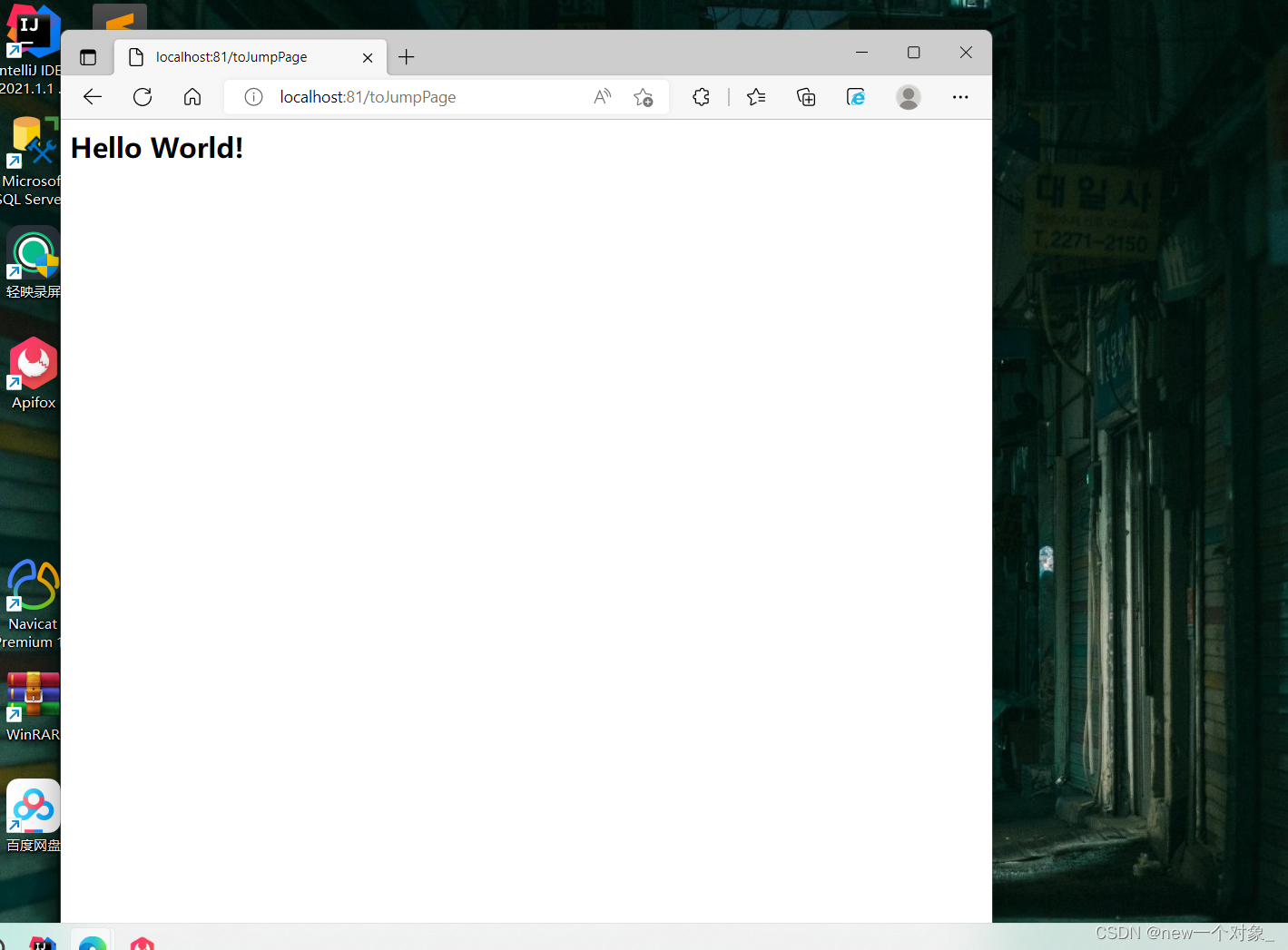The image size is (1288, 950).
Task: Switch to Apifox in the taskbar
Action: (x=143, y=942)
